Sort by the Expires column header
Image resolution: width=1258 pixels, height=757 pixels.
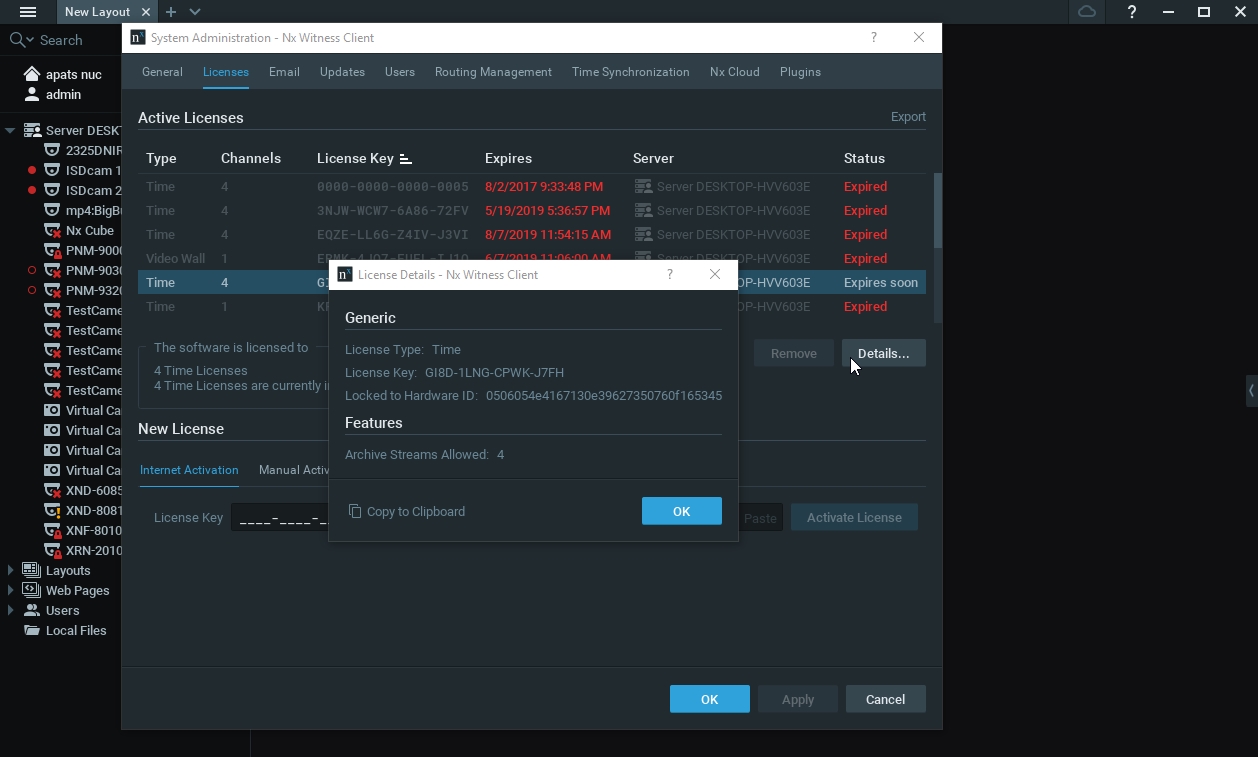tap(508, 158)
